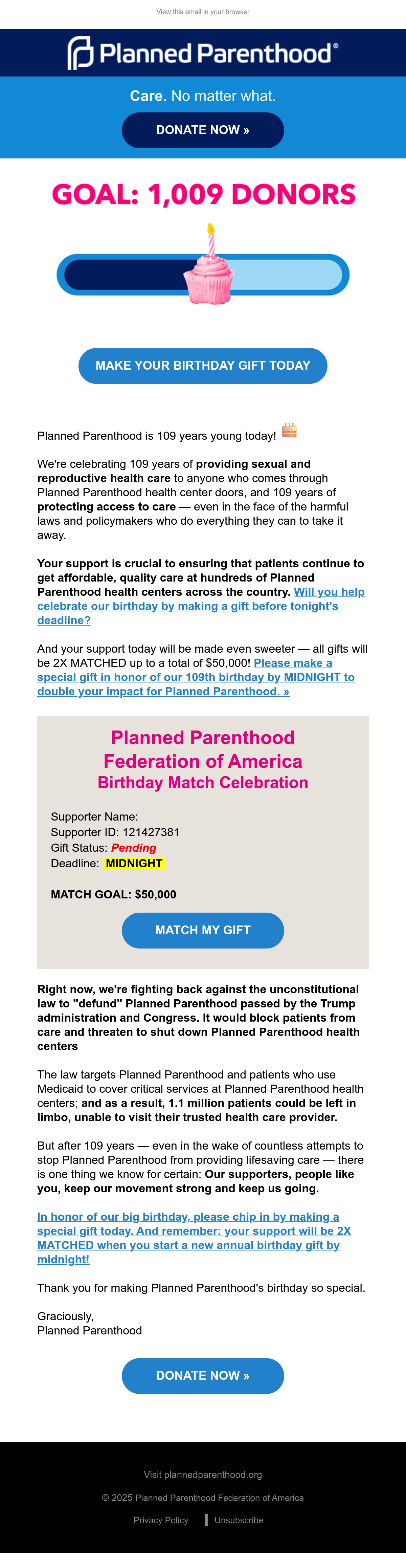The image size is (406, 1568).
Task: Click the MATCH MY GIFT button
Action: [x=203, y=930]
